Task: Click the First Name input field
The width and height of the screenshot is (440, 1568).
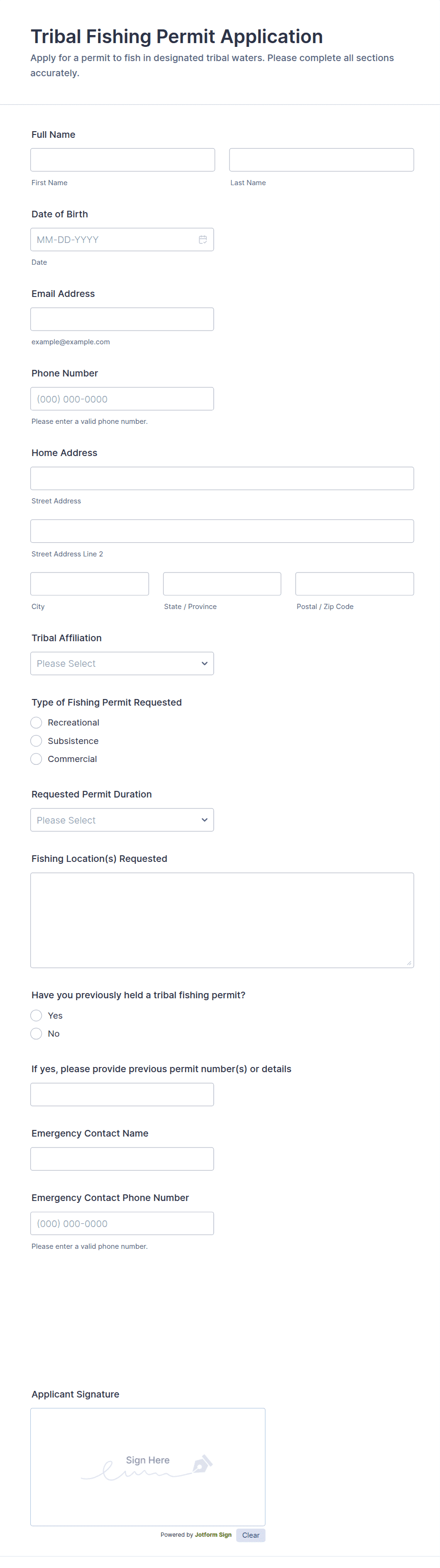Action: point(123,160)
